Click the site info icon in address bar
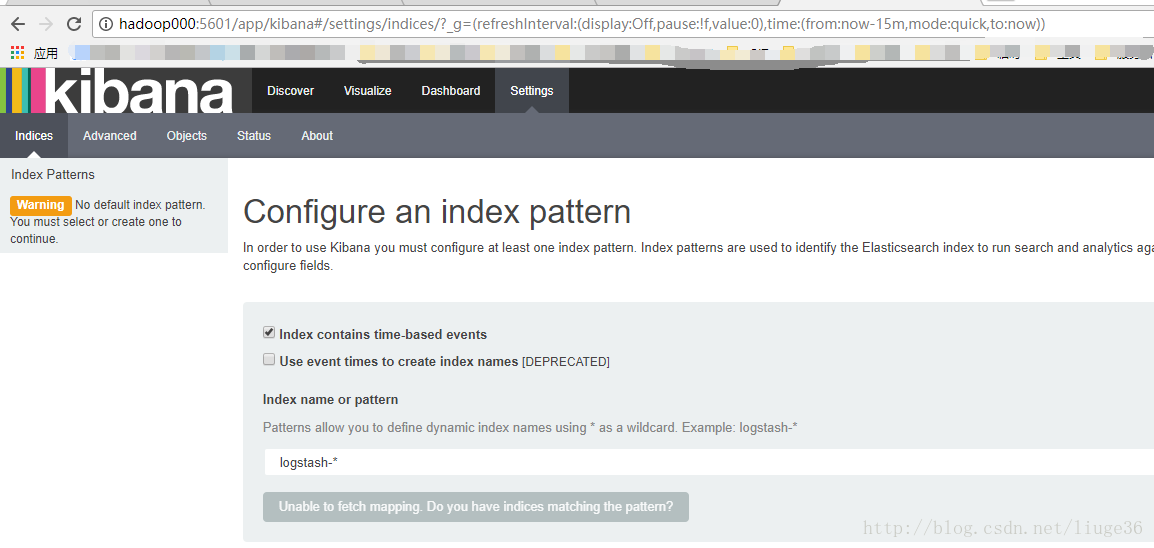 pyautogui.click(x=106, y=24)
